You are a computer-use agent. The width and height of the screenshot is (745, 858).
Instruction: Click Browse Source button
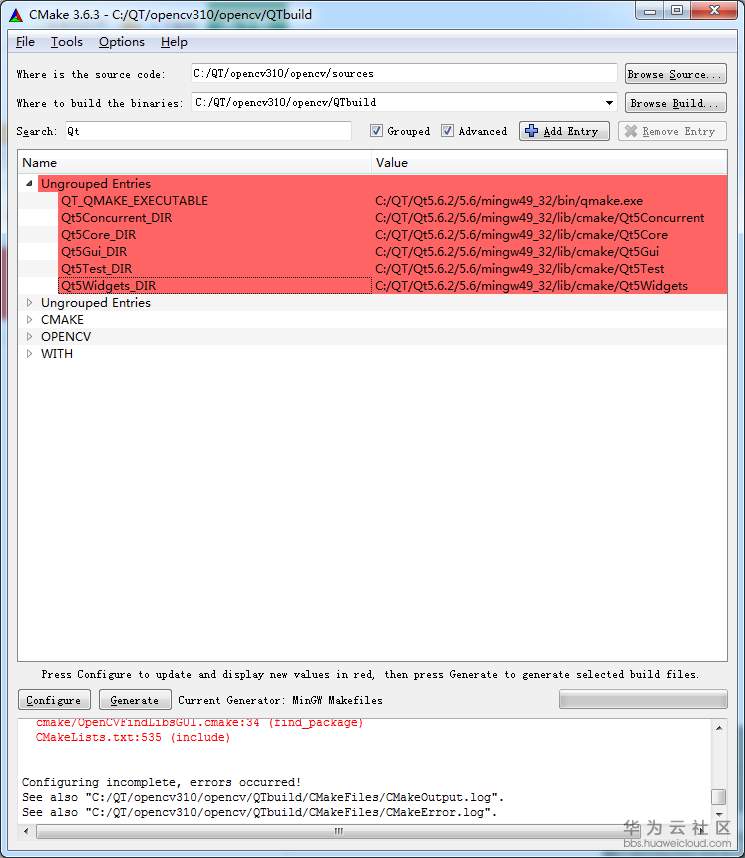click(675, 74)
